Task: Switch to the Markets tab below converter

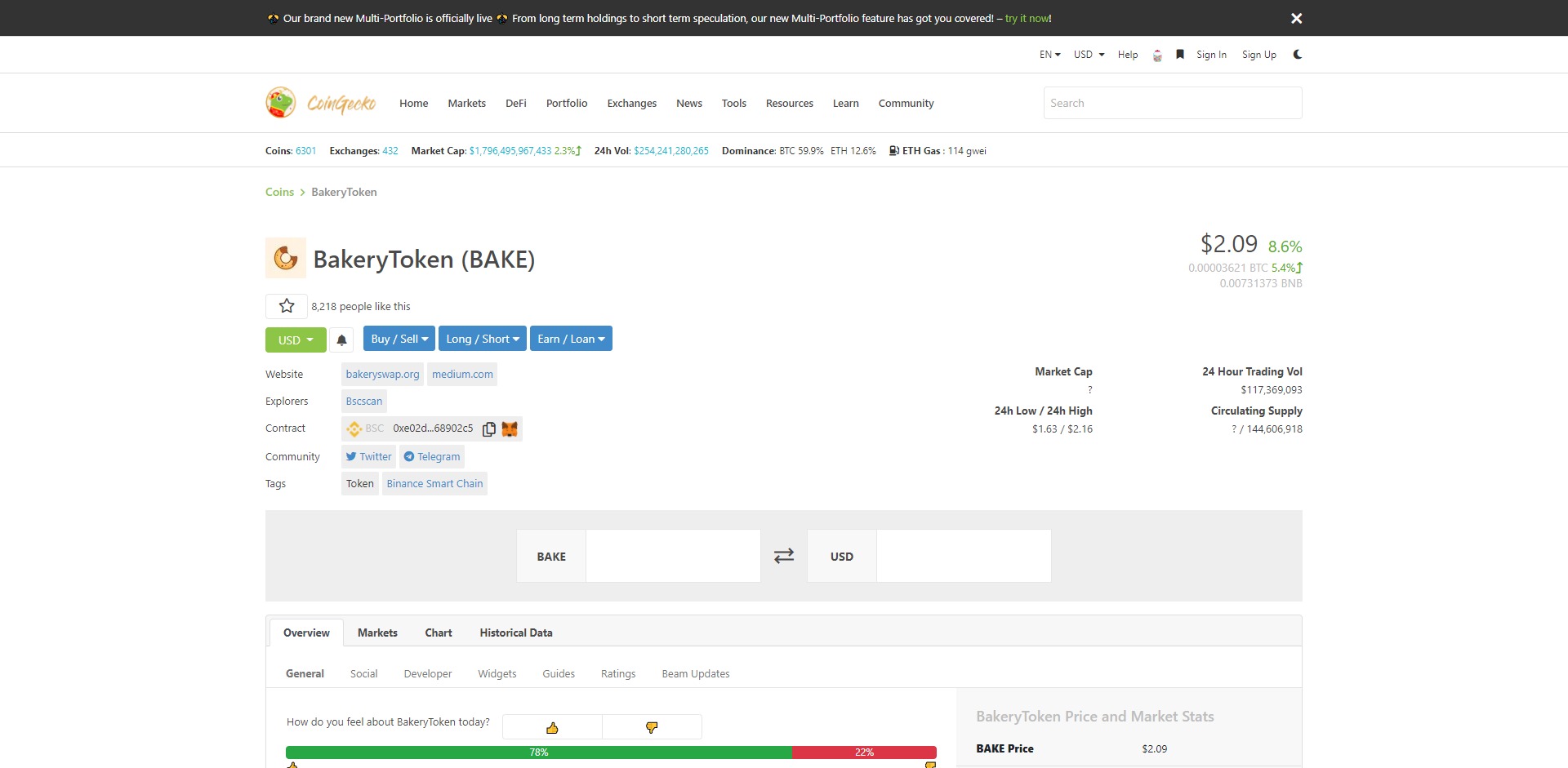Action: pos(377,633)
